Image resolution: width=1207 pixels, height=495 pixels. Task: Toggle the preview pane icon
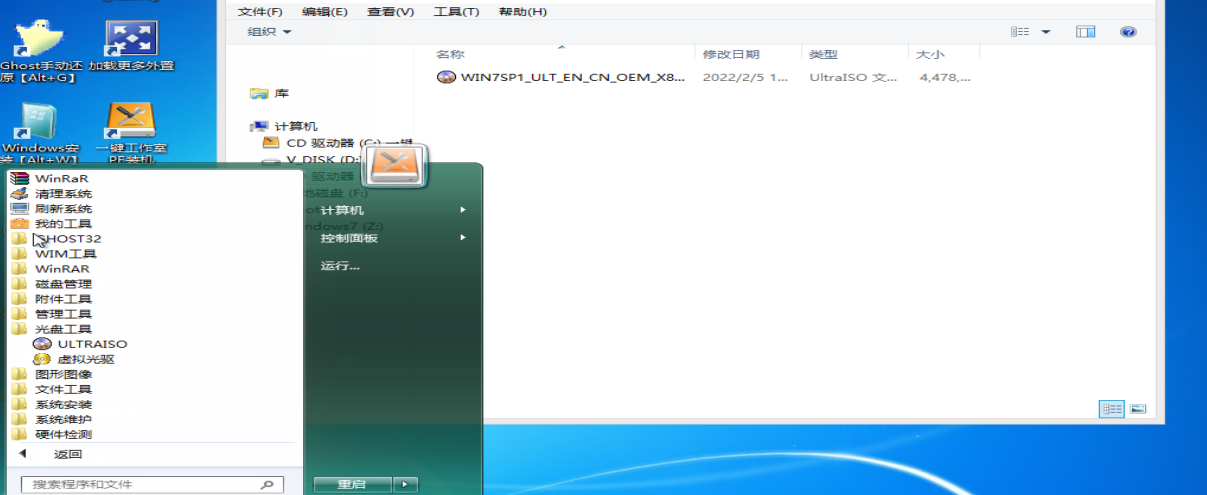pos(1086,32)
